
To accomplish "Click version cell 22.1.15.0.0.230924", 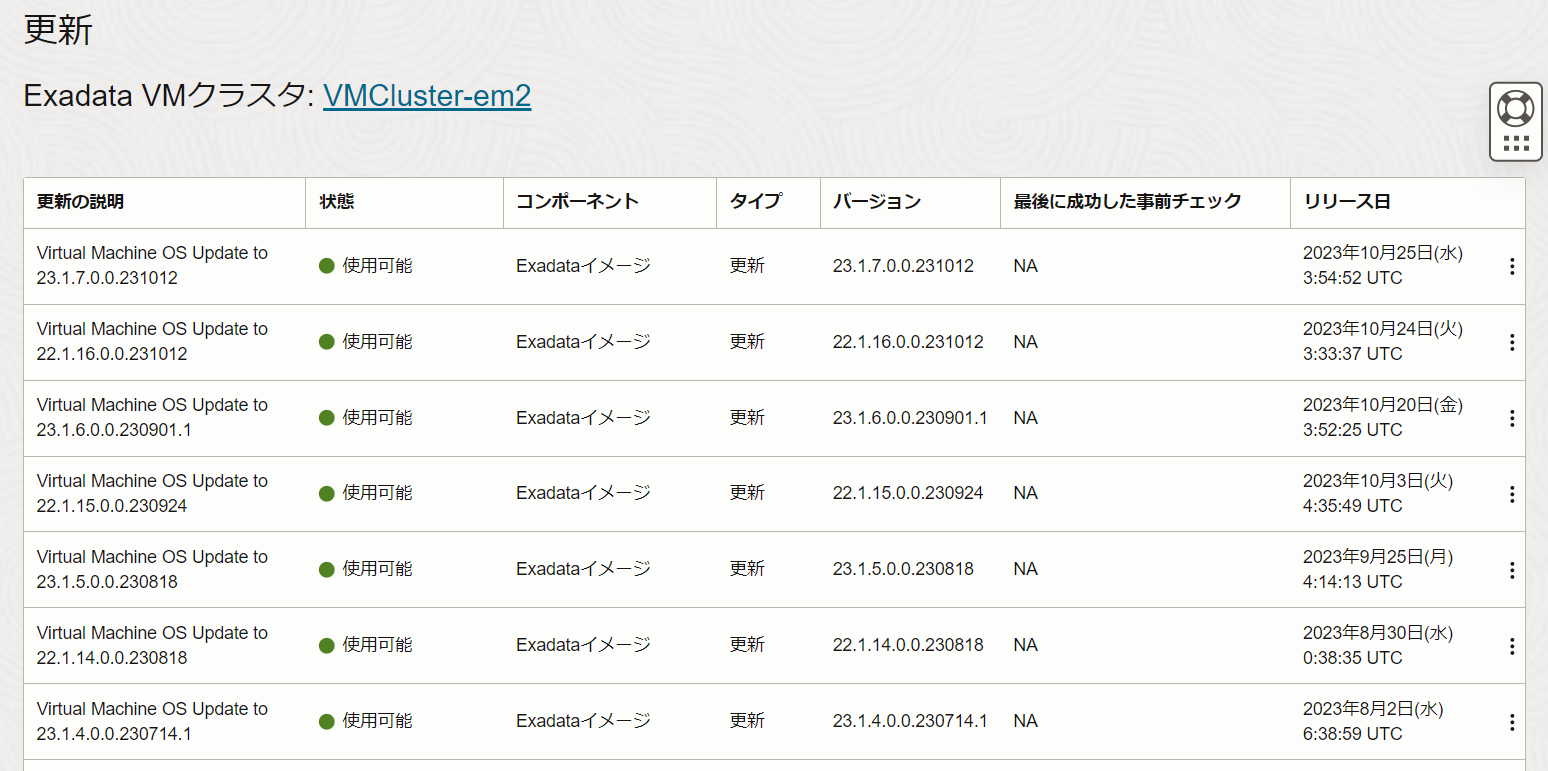I will pyautogui.click(x=907, y=493).
